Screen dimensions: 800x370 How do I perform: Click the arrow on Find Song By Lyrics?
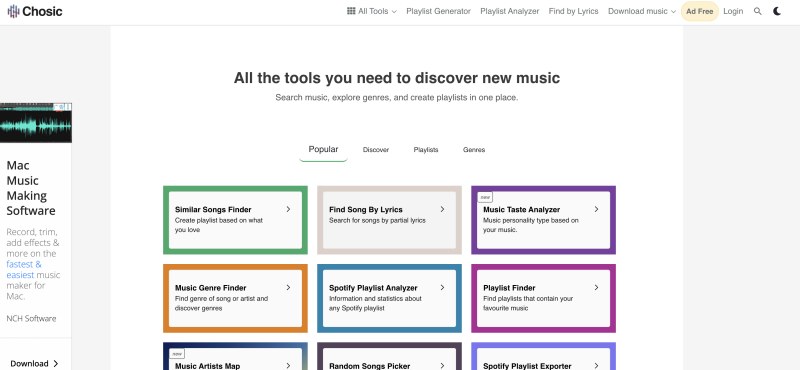click(x=442, y=209)
